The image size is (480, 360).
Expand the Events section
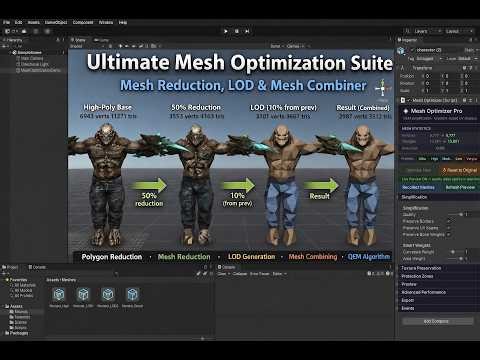coord(439,308)
